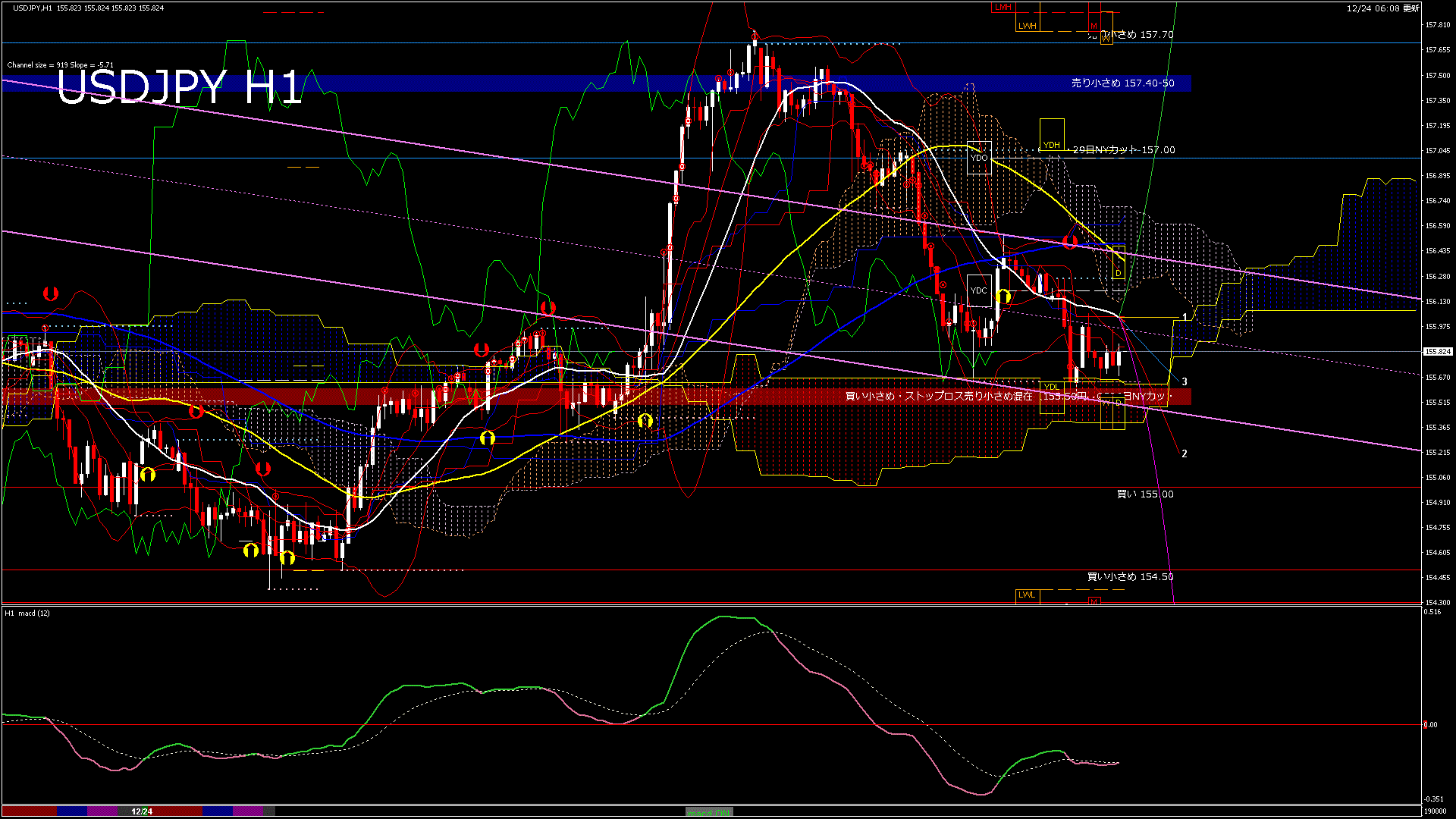This screenshot has height=819, width=1456.
Task: Click the USDJPY,H1 symbol header text
Action: click(33, 8)
